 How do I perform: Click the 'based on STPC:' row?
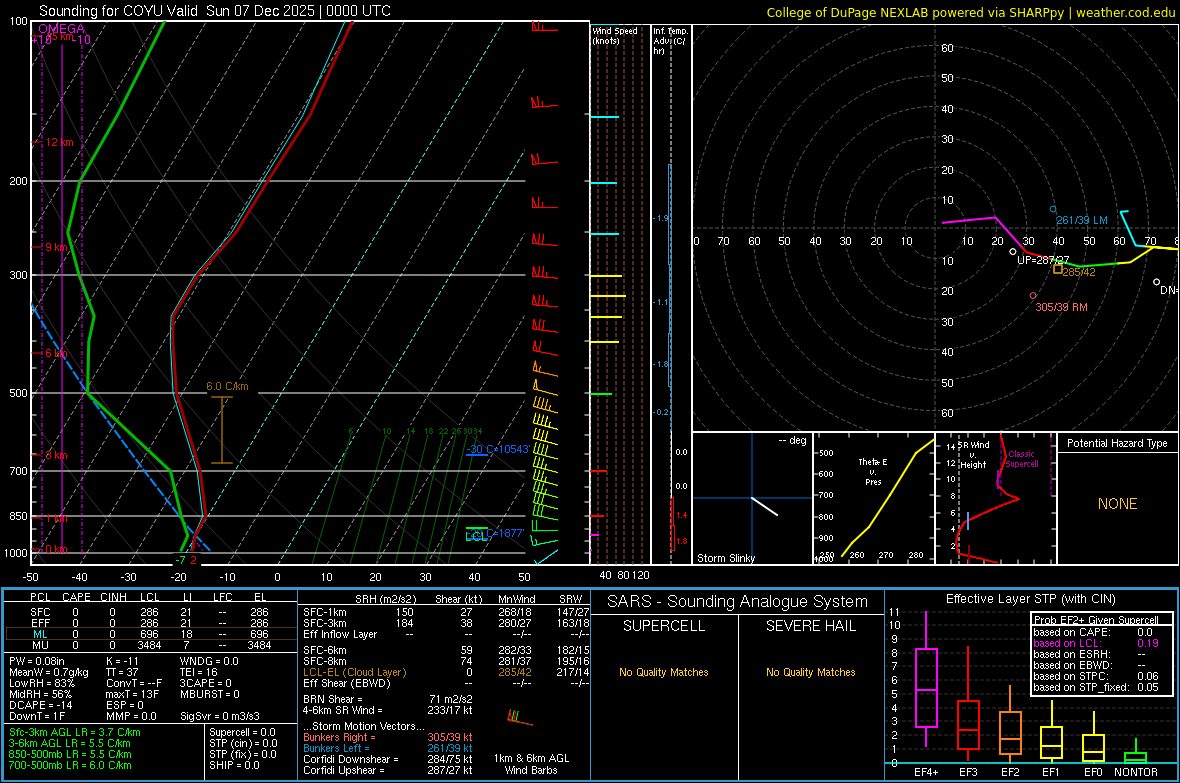(1096, 676)
